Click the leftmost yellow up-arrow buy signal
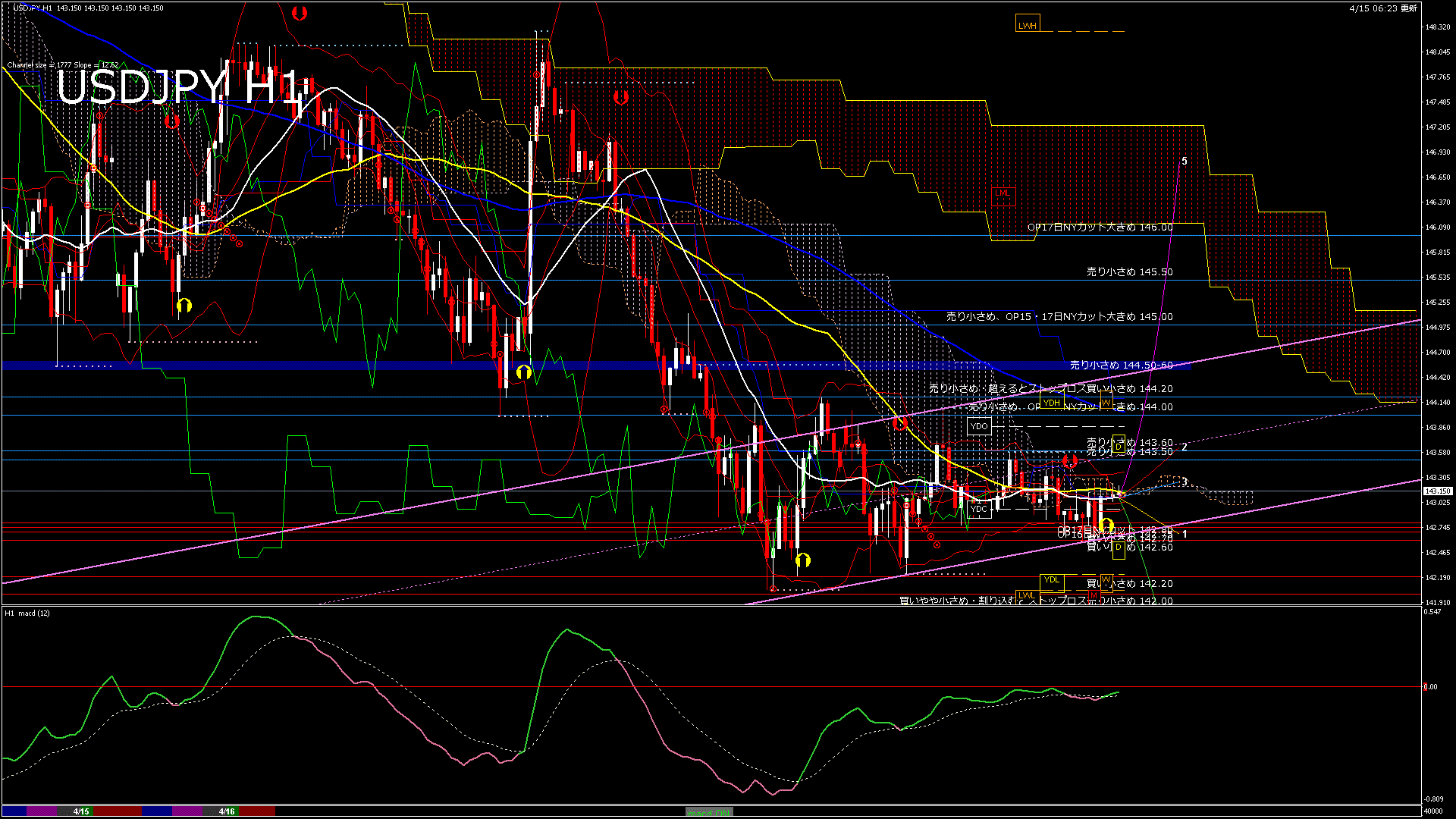 (x=184, y=306)
